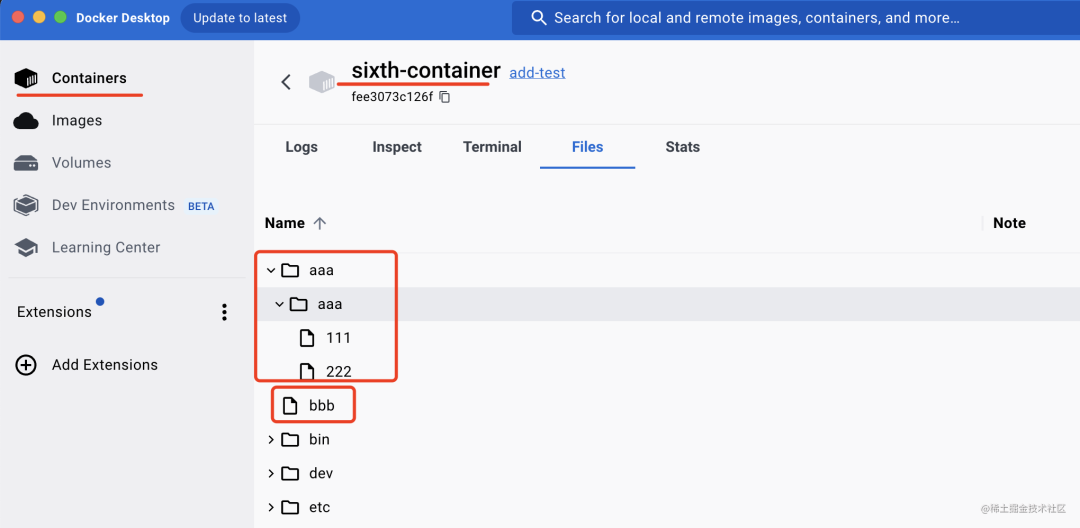Go back using the left arrow

click(286, 82)
